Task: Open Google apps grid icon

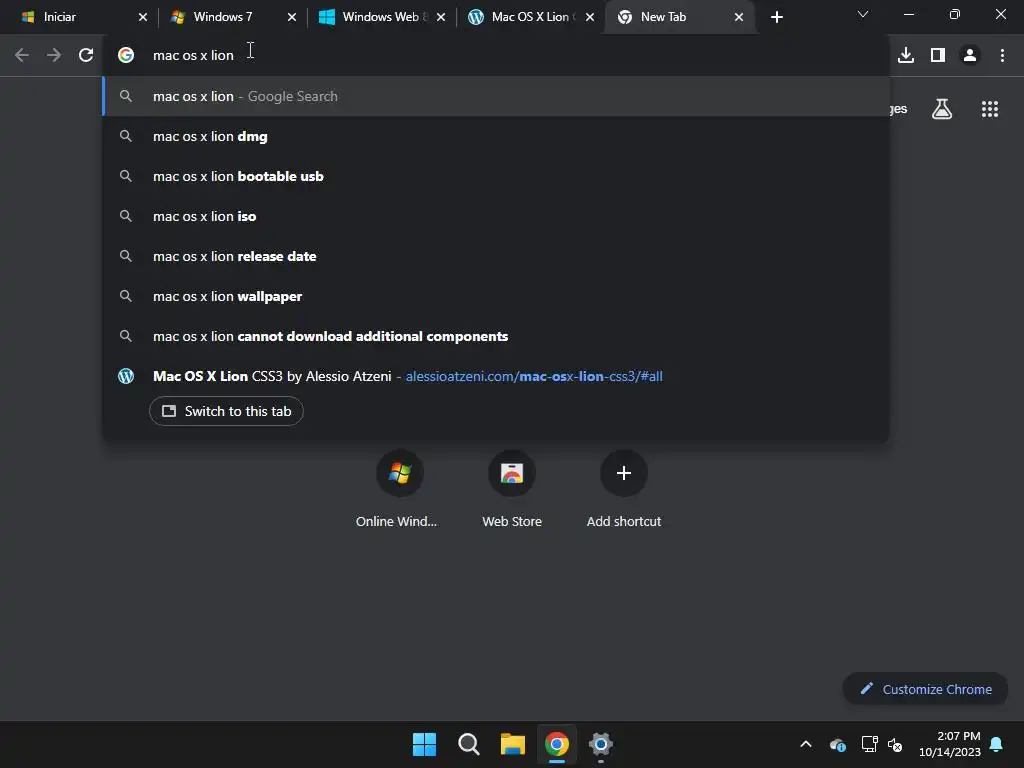Action: (x=990, y=109)
